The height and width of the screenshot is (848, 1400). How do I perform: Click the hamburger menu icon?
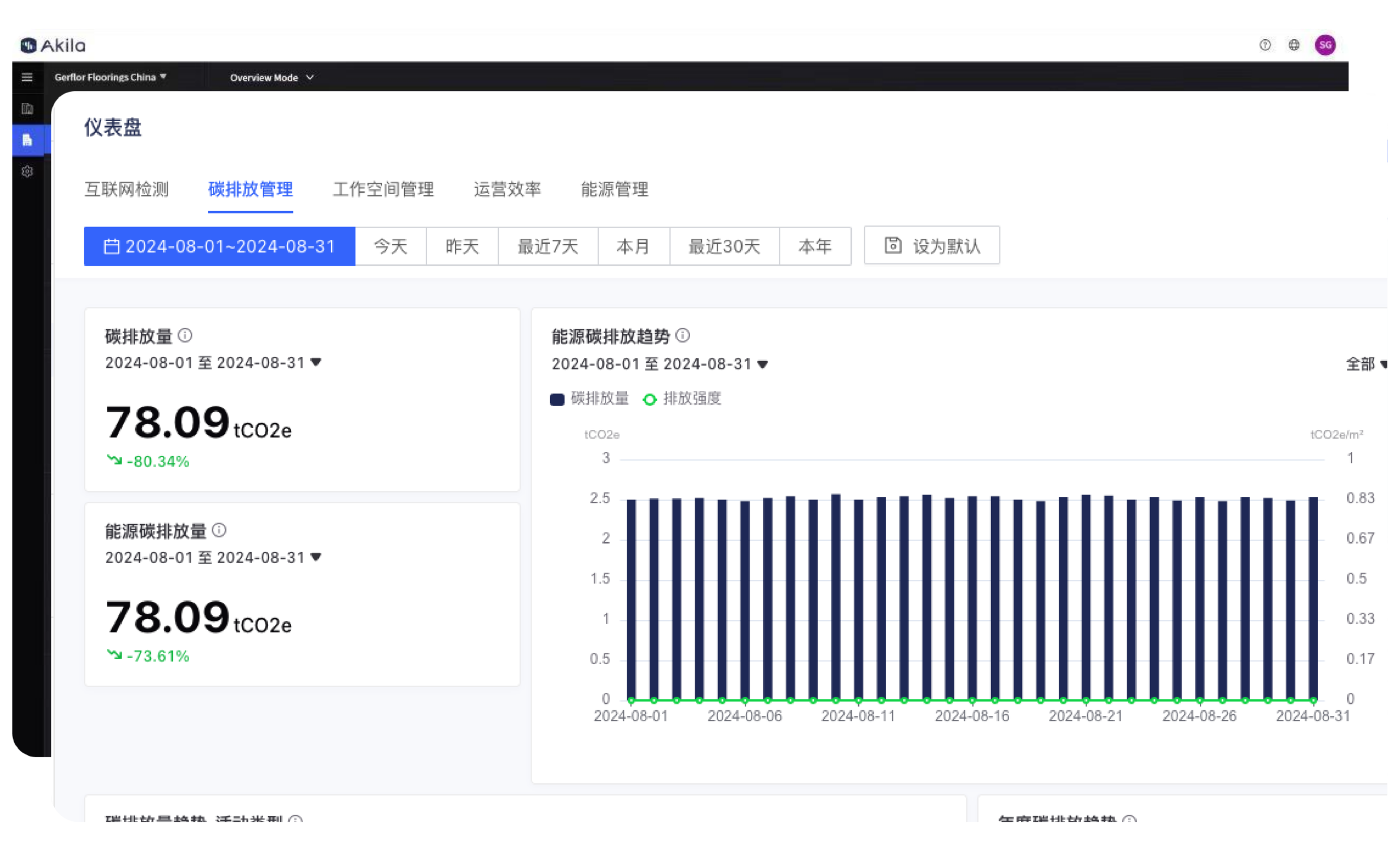coord(27,77)
